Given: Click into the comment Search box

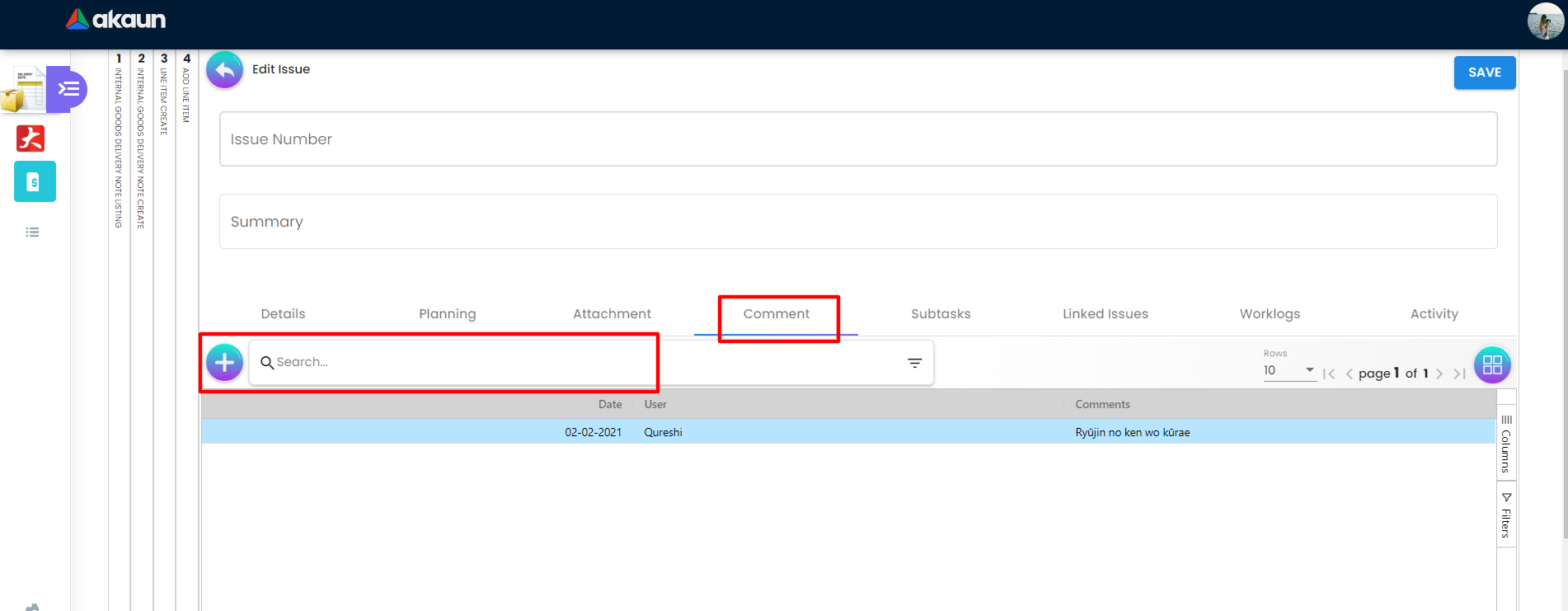Looking at the screenshot, I should [589, 362].
